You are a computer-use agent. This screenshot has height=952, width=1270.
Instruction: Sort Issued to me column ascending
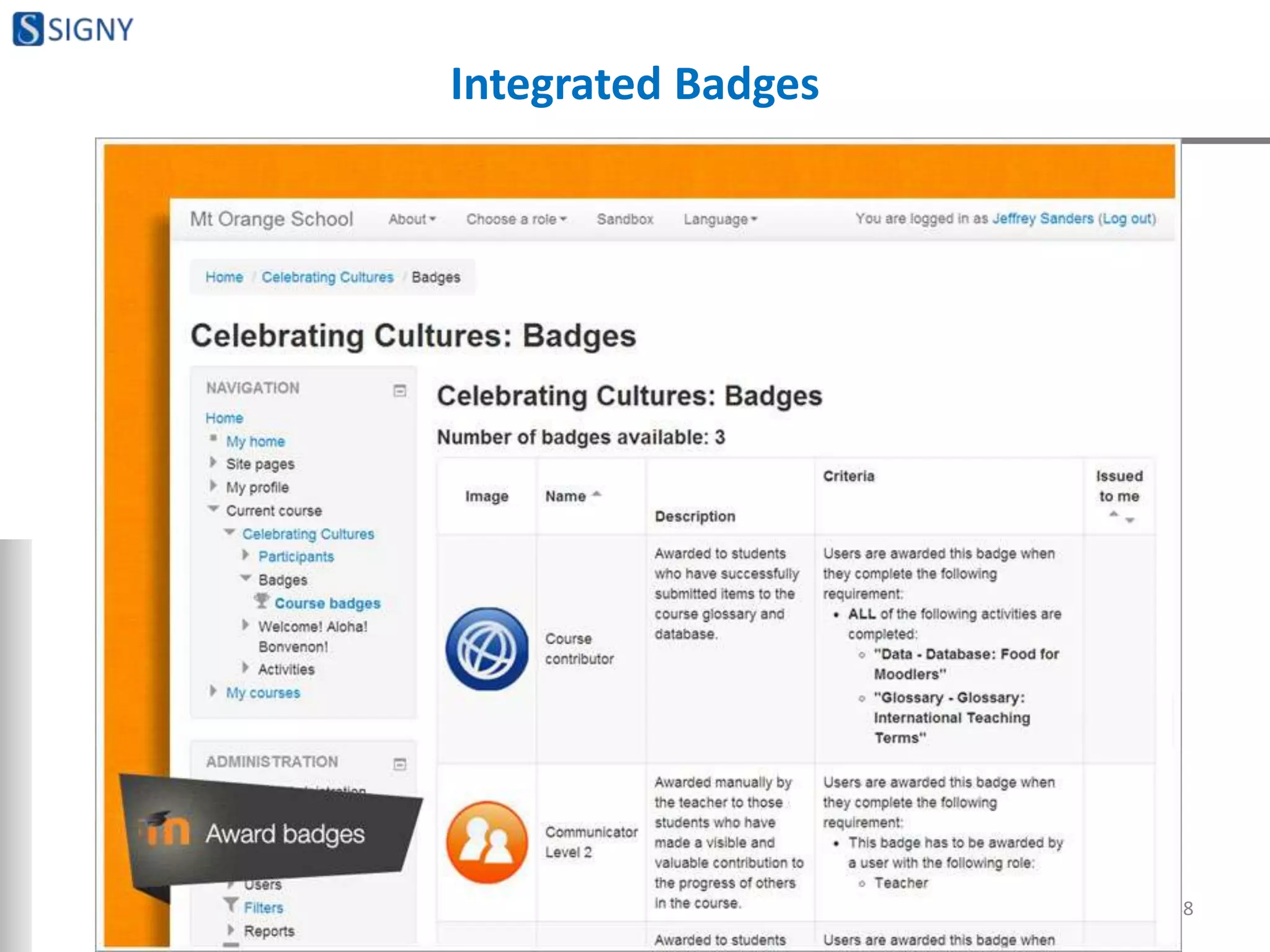coord(1114,514)
